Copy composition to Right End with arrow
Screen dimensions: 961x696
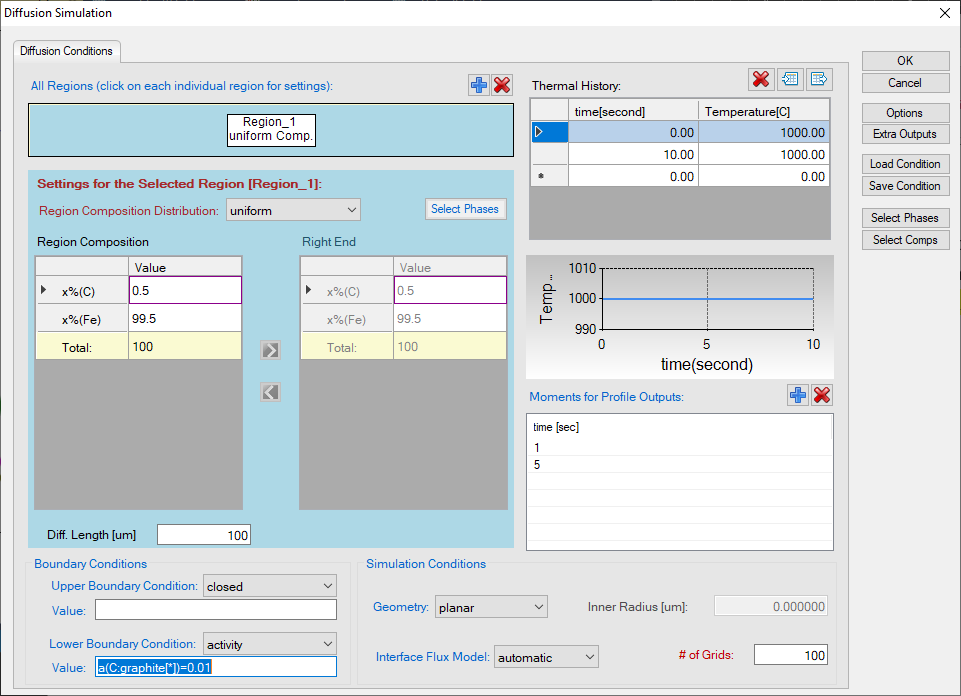click(270, 350)
